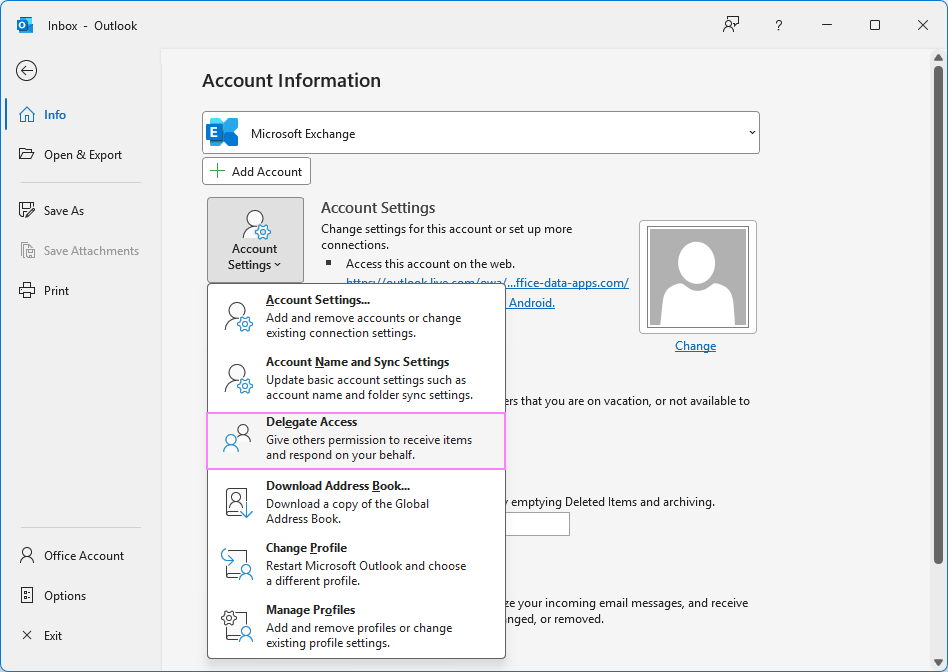The height and width of the screenshot is (672, 948).
Task: Click the Exit X icon in sidebar
Action: pos(27,635)
